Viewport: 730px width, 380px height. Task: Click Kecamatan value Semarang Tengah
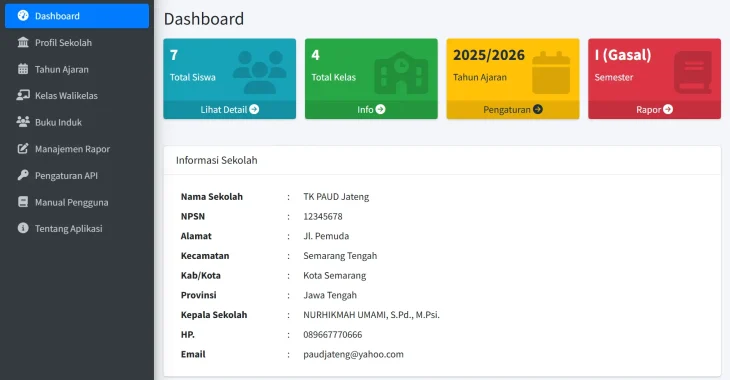[340, 256]
